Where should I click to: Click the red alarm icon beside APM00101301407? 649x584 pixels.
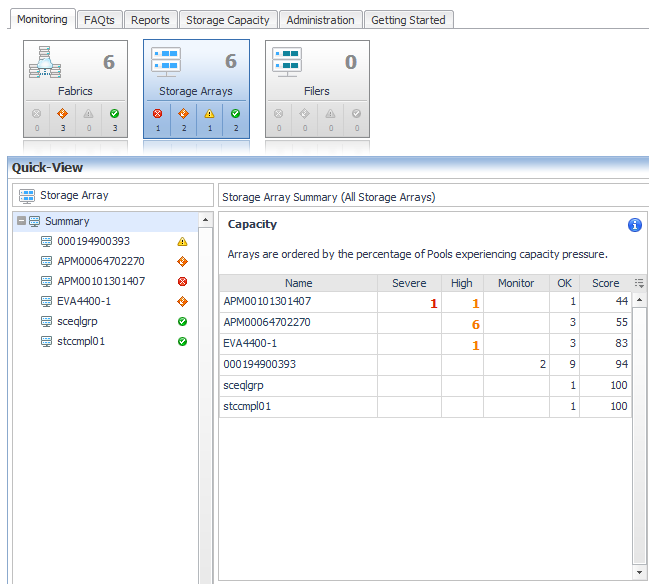[x=182, y=281]
